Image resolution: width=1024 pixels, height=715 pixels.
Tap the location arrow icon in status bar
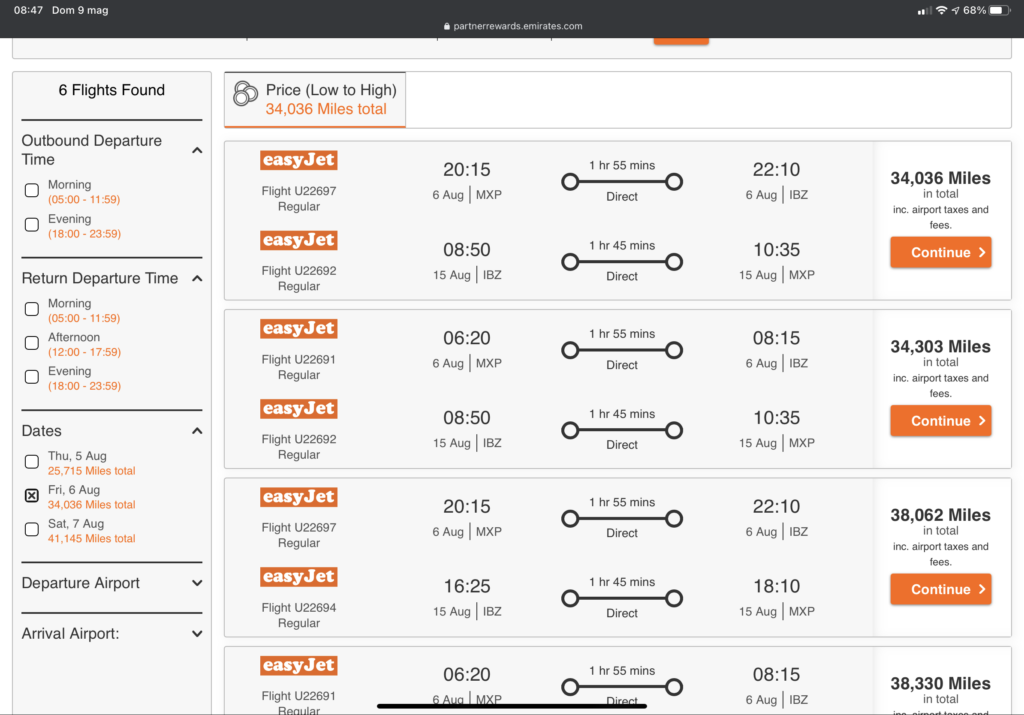coord(955,10)
